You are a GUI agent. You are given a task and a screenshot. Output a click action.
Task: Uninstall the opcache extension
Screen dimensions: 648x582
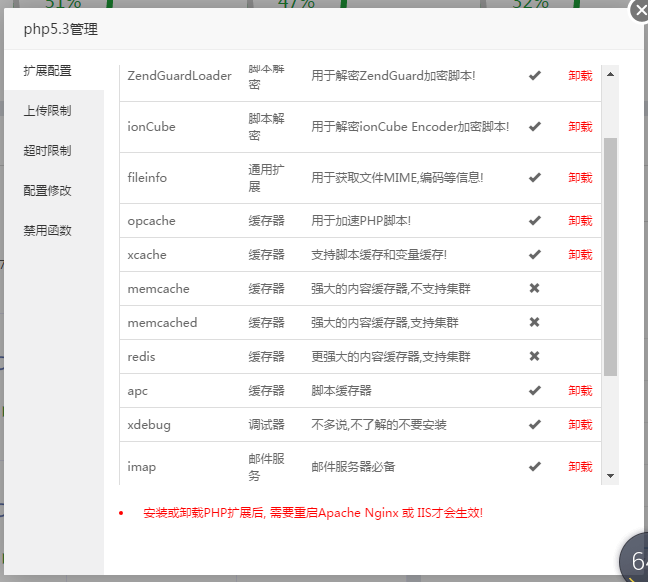(x=580, y=221)
